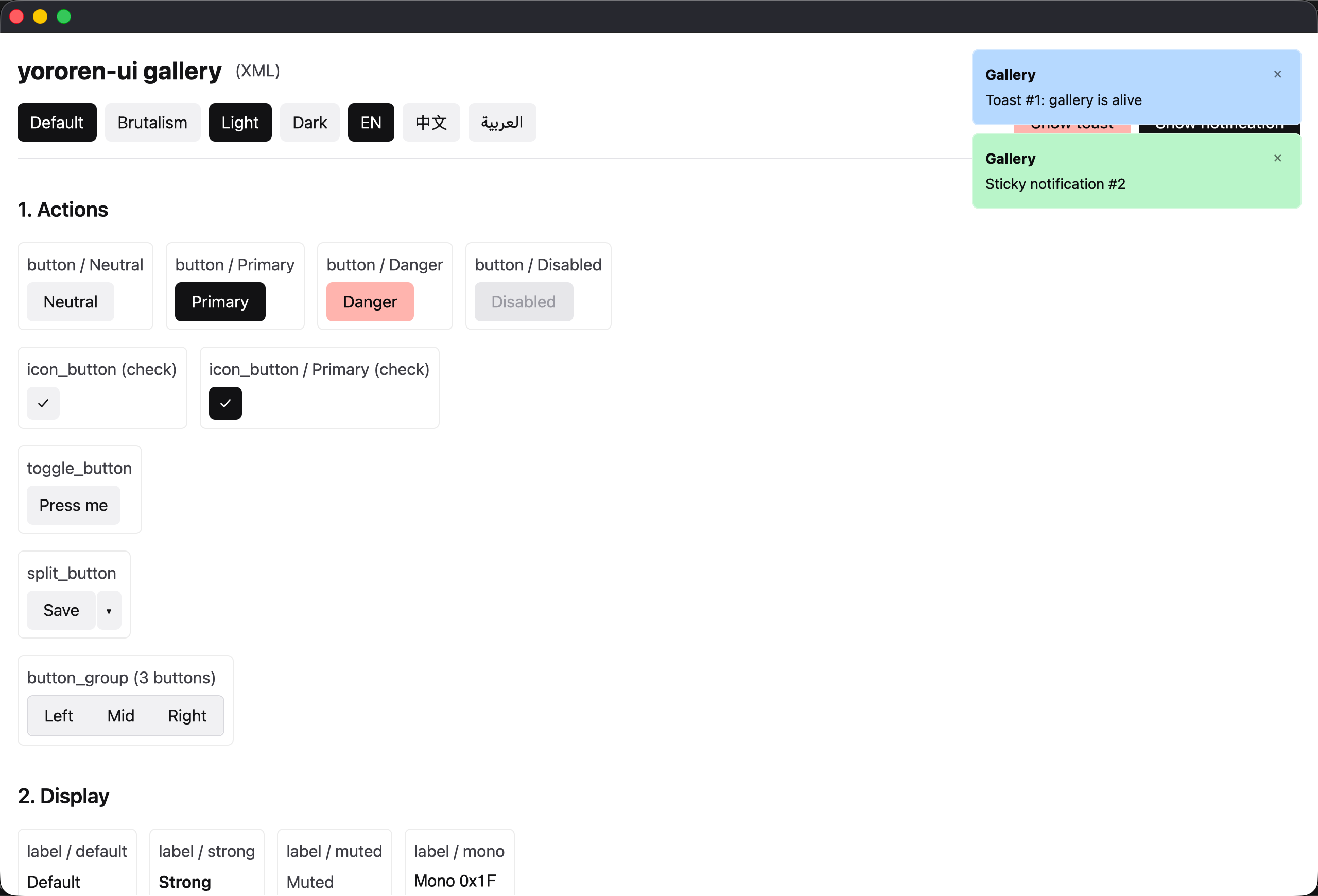Click the 1. Actions section heading
The image size is (1318, 896).
coord(63,210)
